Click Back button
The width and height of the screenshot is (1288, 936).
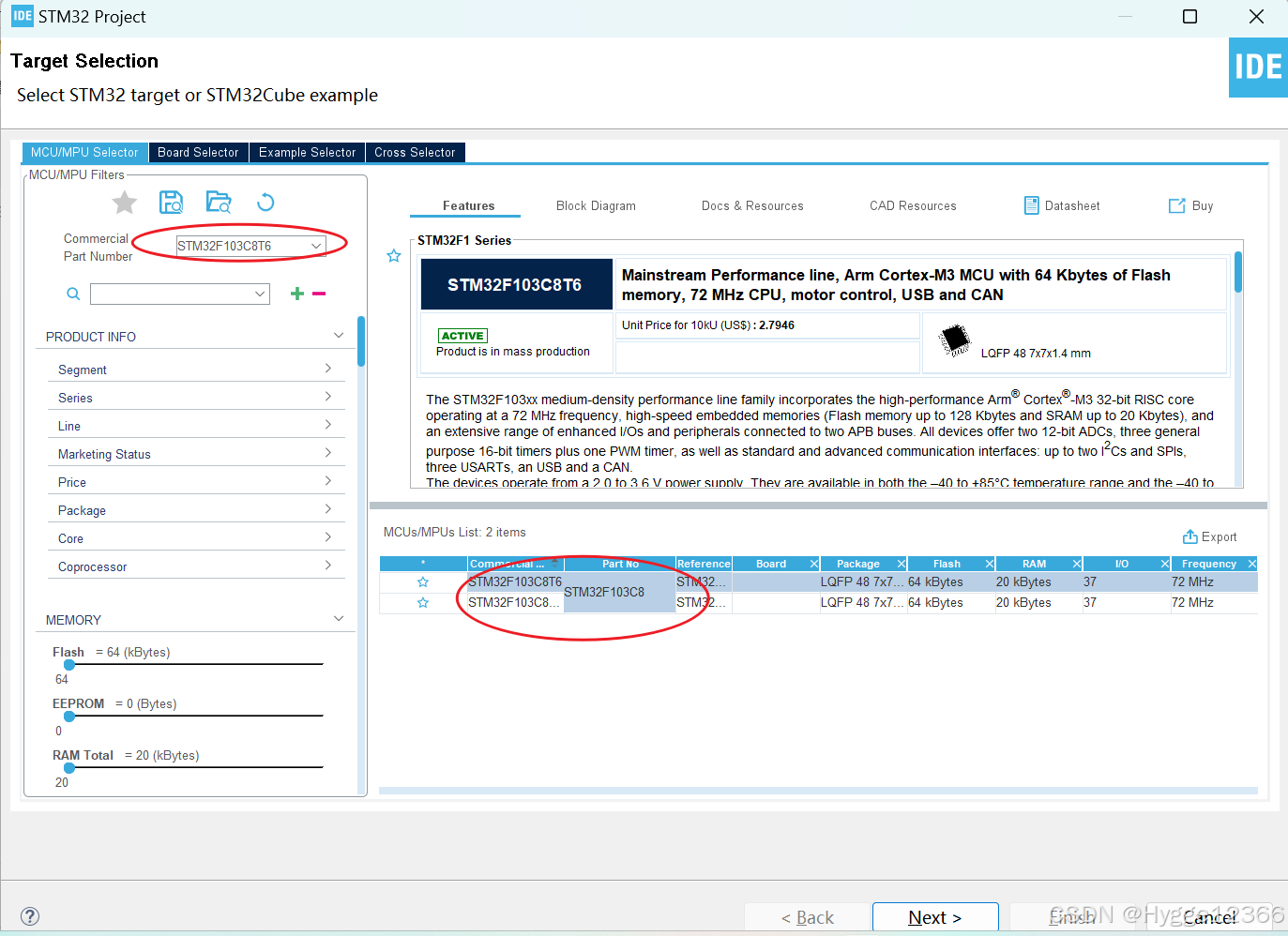coord(807,917)
